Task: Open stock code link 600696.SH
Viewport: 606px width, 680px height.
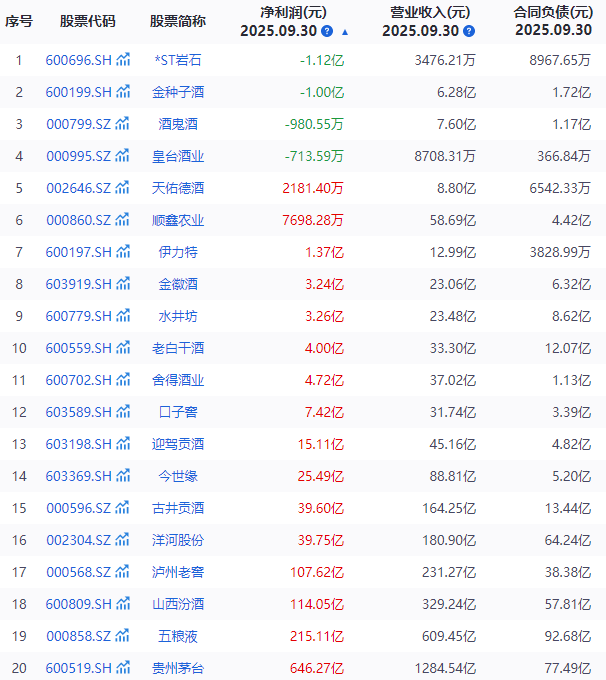Action: (x=79, y=60)
